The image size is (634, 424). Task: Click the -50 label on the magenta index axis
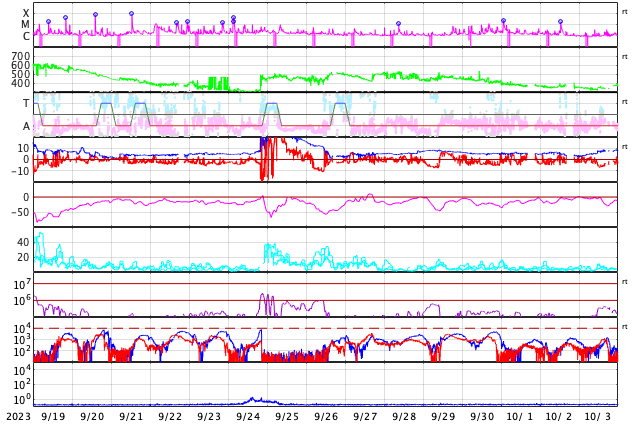pyautogui.click(x=20, y=212)
